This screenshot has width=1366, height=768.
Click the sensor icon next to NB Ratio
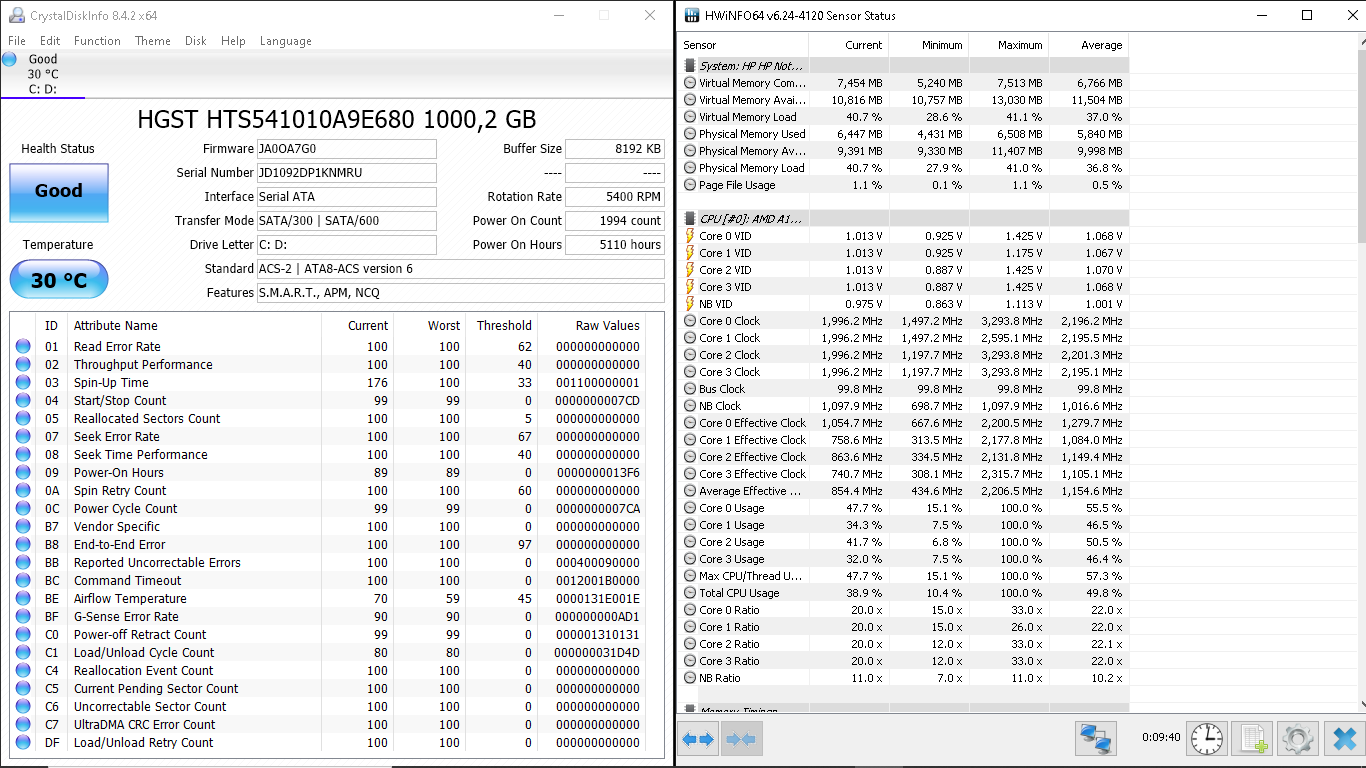(690, 678)
